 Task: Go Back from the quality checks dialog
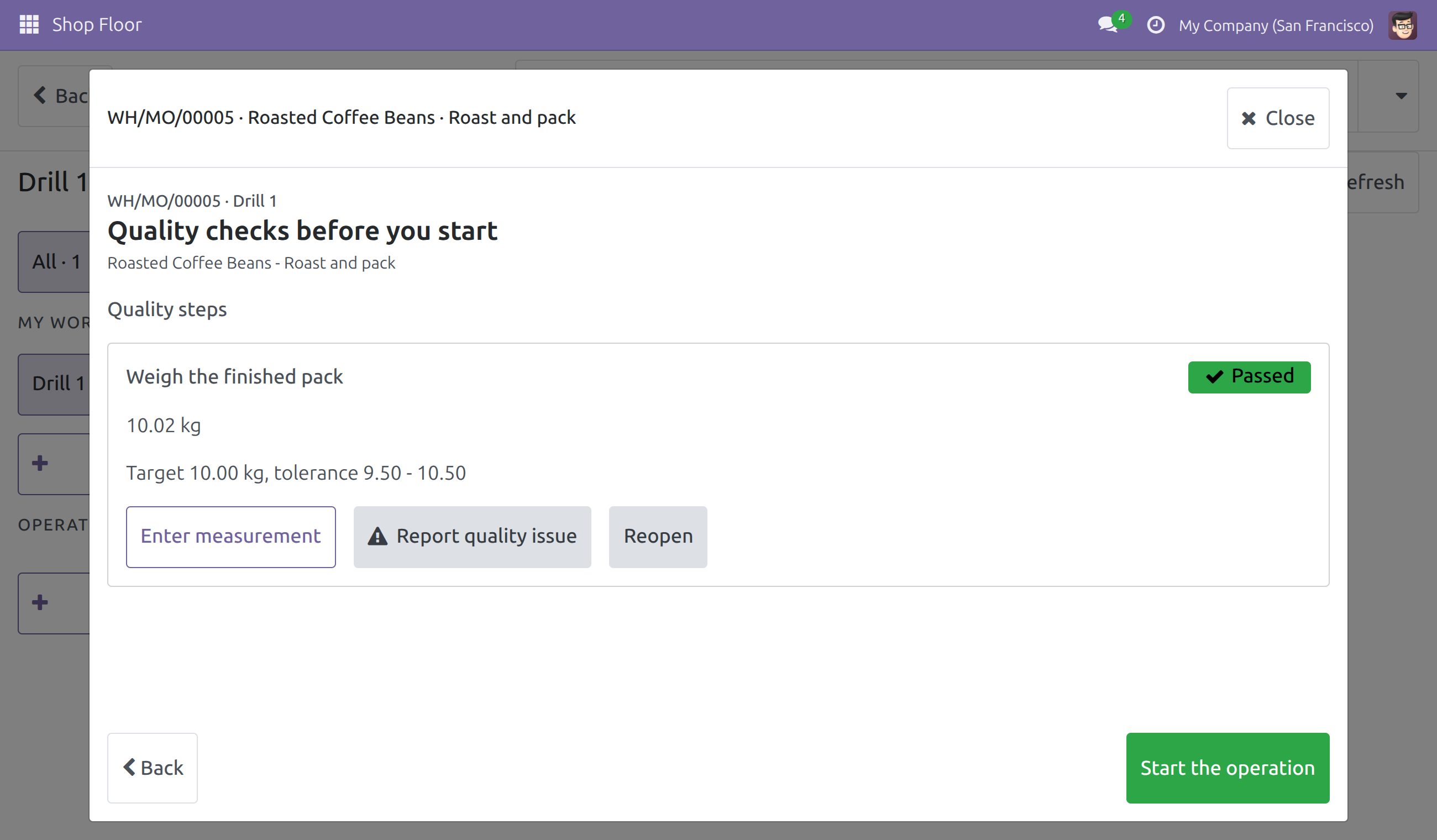pos(152,768)
